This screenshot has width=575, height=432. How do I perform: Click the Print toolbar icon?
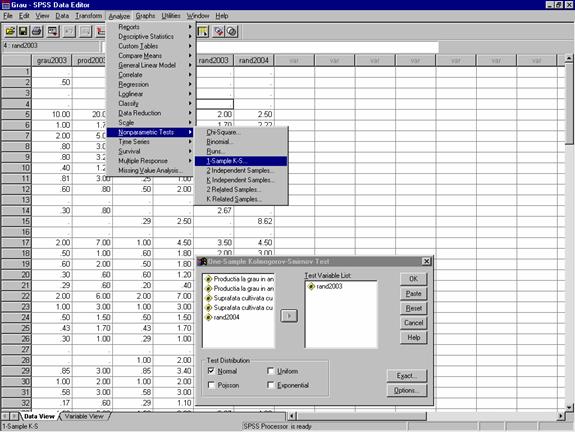click(x=36, y=32)
